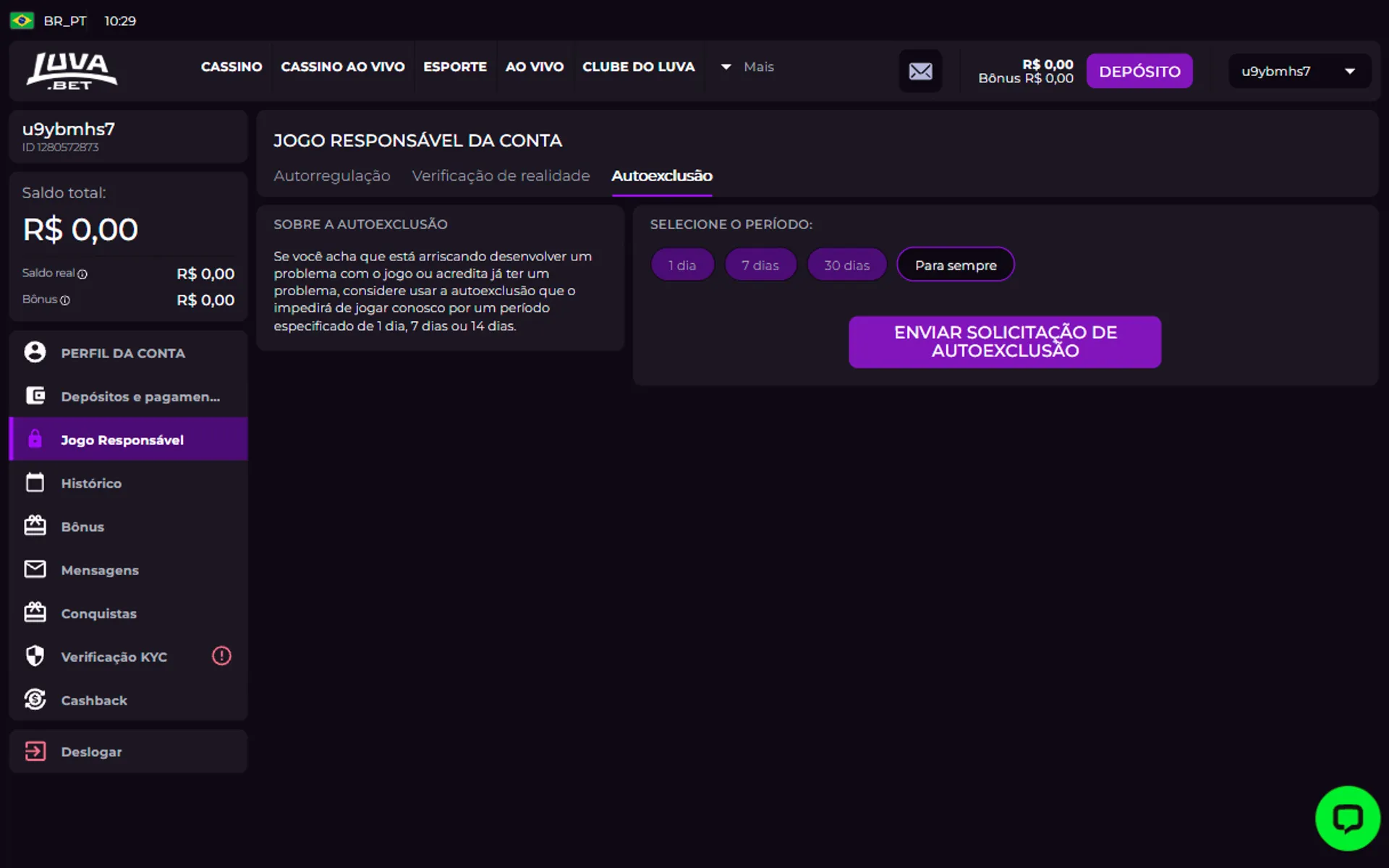Open Verificação KYC shield icon
The image size is (1389, 868).
click(x=35, y=656)
